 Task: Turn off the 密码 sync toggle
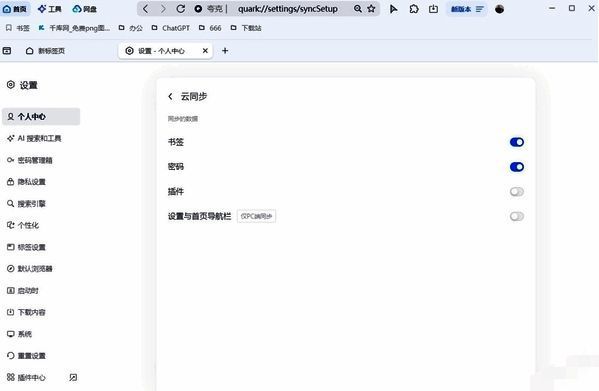click(516, 167)
